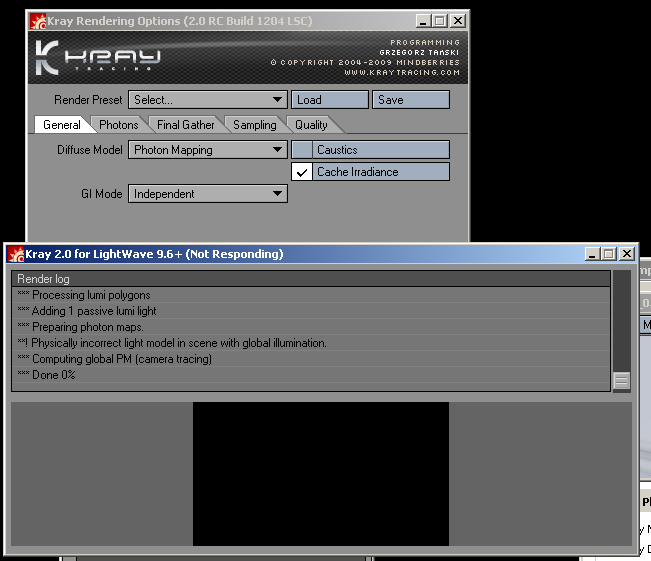Expand the Diffuse Model Photon Mapping dropdown
The height and width of the screenshot is (561, 651).
[x=208, y=150]
